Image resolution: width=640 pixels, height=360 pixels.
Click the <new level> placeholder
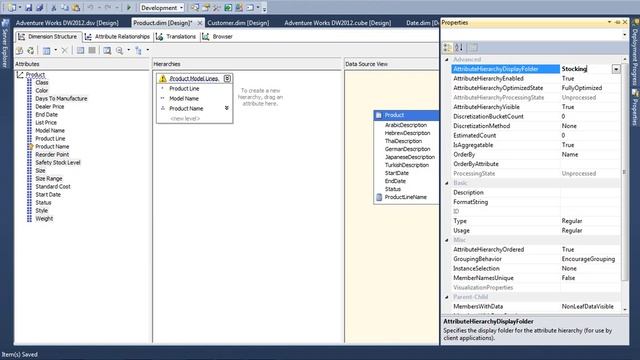[185, 118]
